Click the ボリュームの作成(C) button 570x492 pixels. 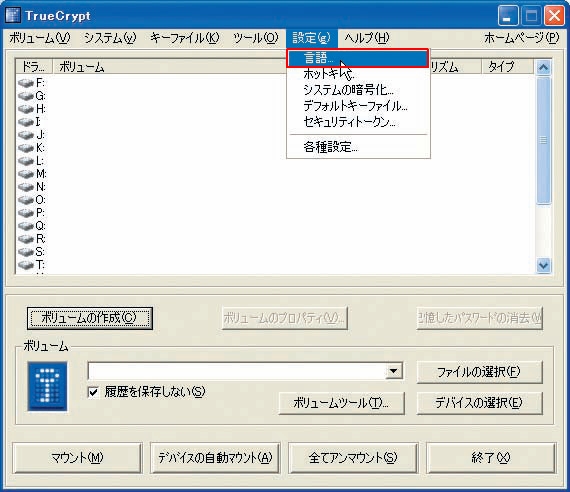tap(90, 318)
